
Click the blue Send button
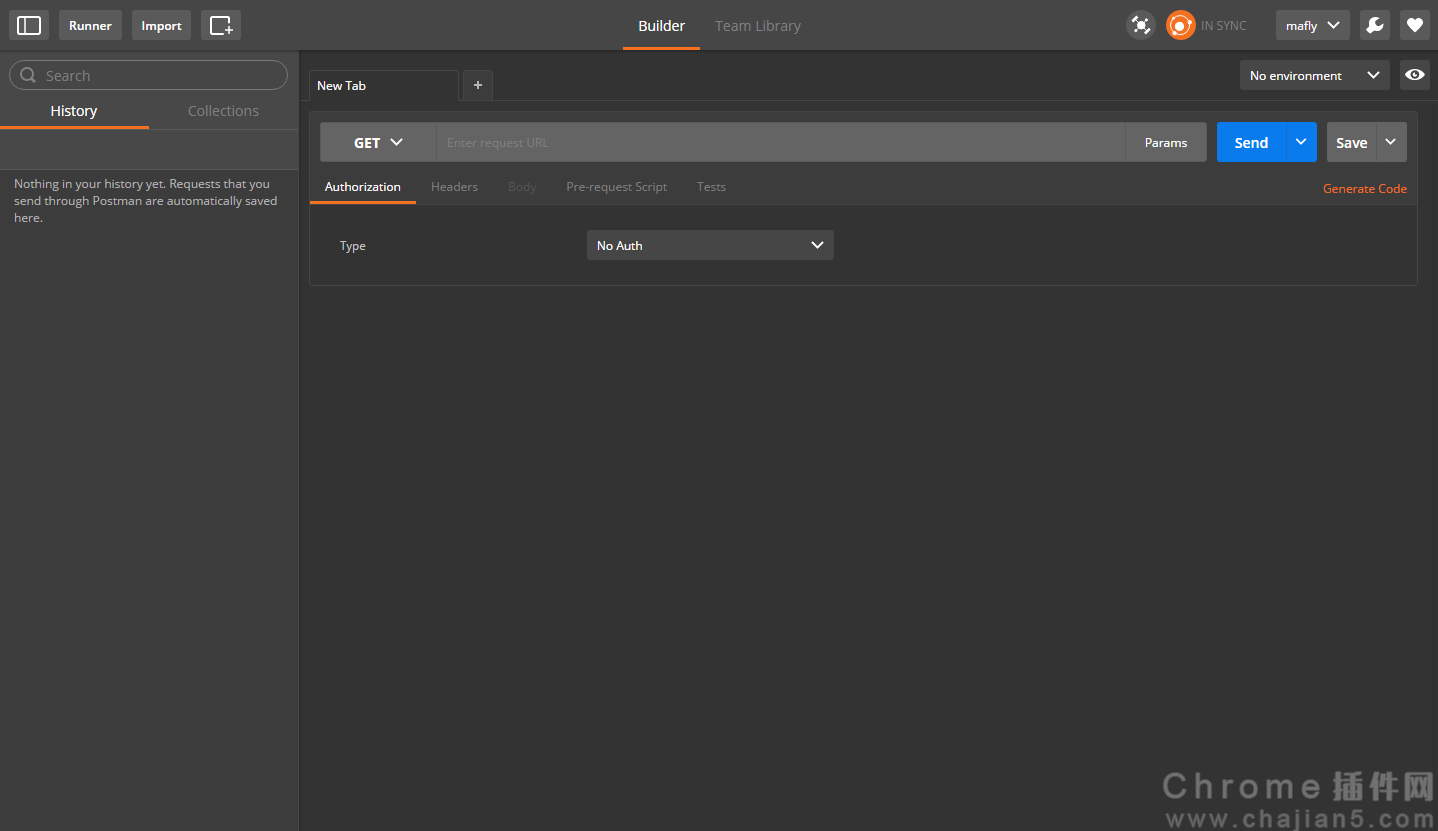(1251, 142)
